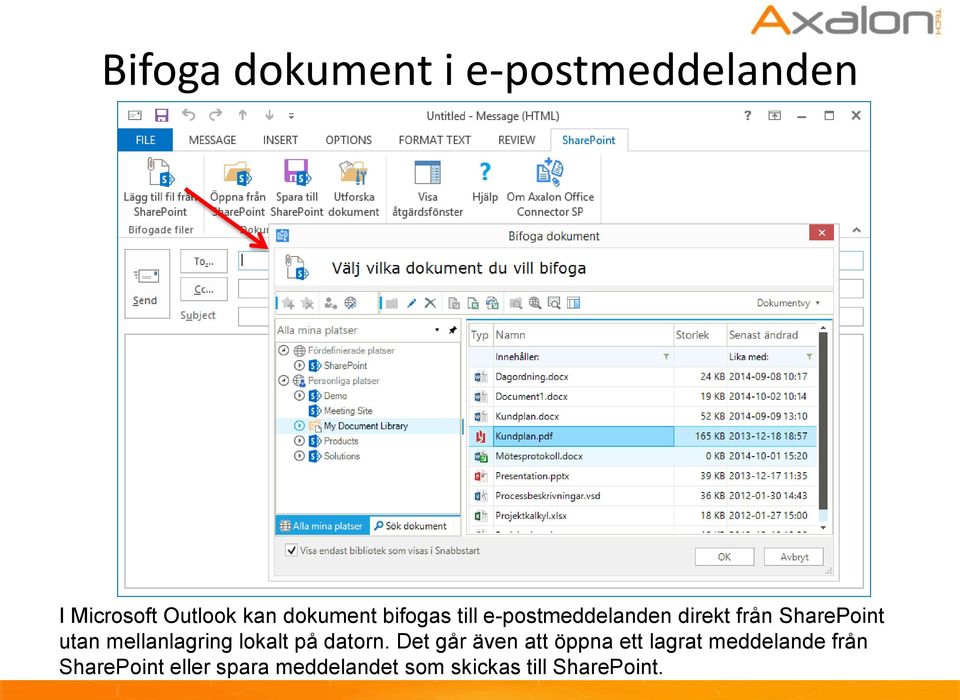Click Öppna från SharePoint ribbon icon

[238, 173]
